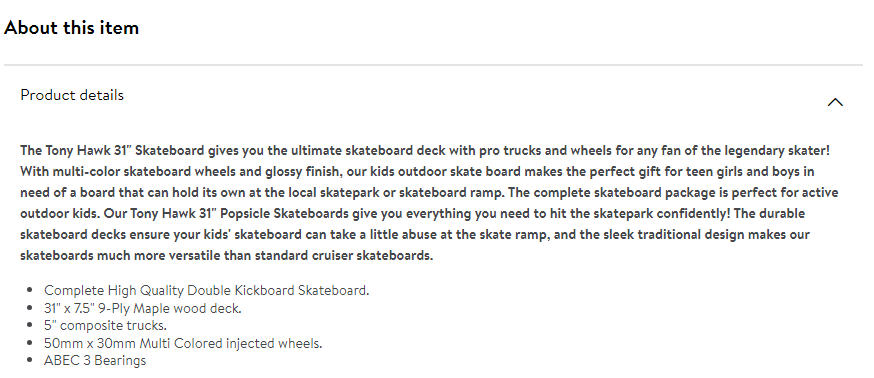Viewport: 874px width, 378px height.
Task: Click the "ABEC 3 Bearings" bullet text
Action: click(95, 361)
